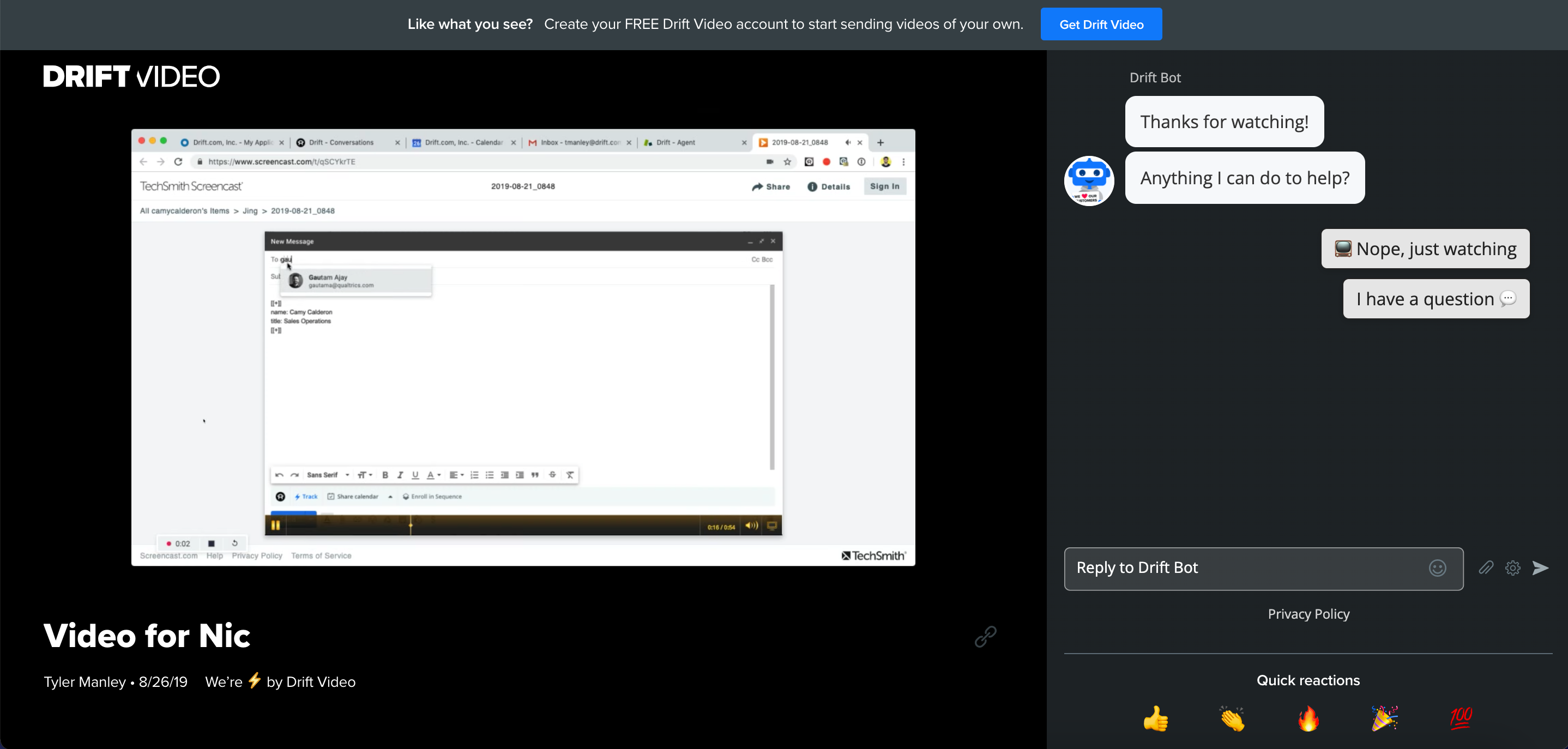Send party popper quick reaction

click(1385, 718)
